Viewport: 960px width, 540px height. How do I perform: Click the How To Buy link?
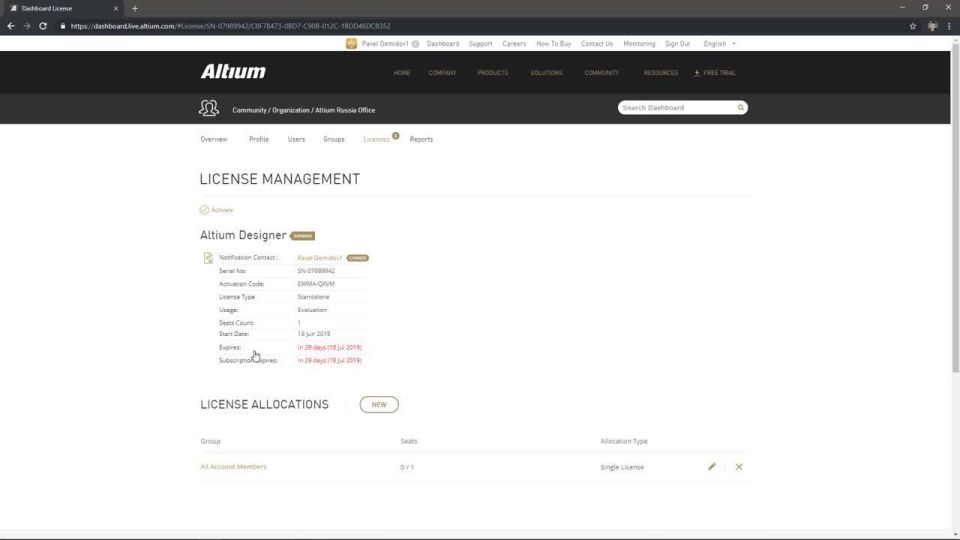553,44
